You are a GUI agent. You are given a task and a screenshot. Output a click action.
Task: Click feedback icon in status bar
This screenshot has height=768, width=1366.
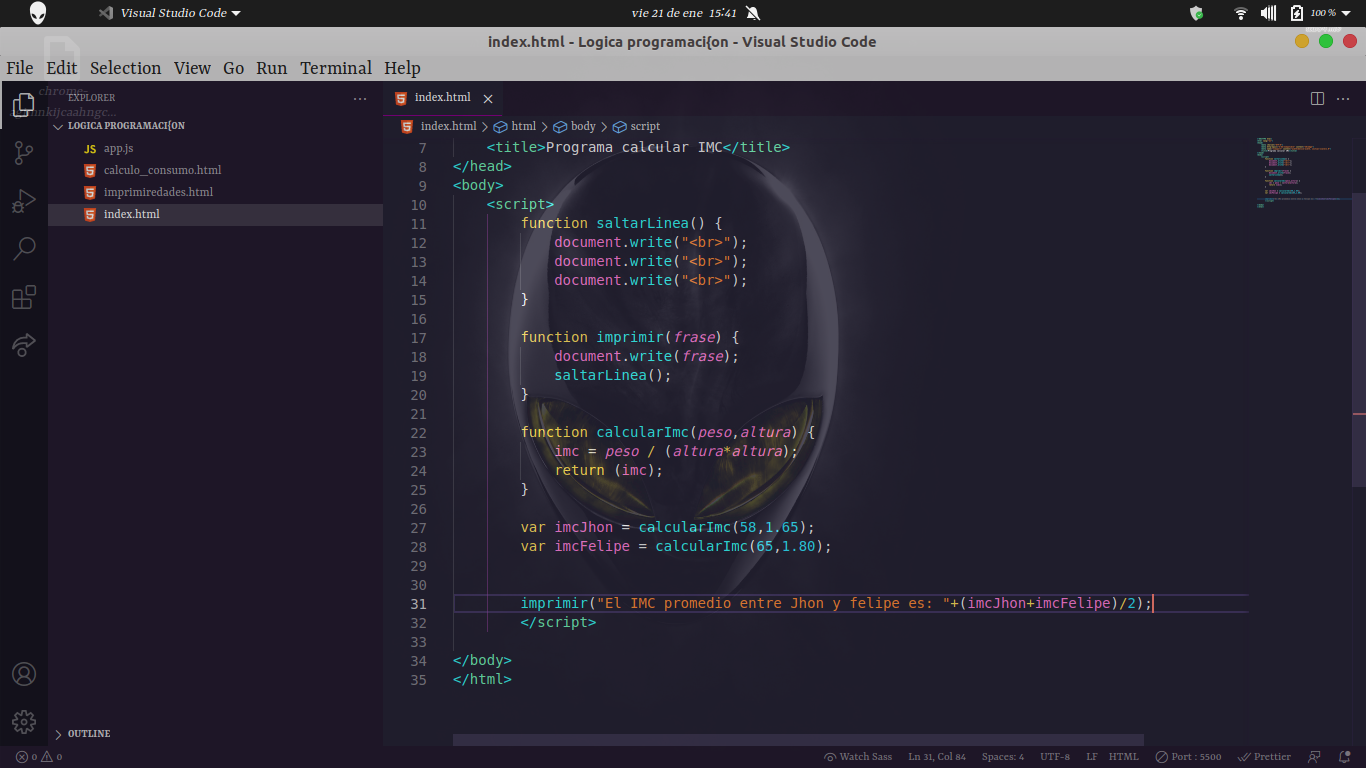(x=1315, y=757)
